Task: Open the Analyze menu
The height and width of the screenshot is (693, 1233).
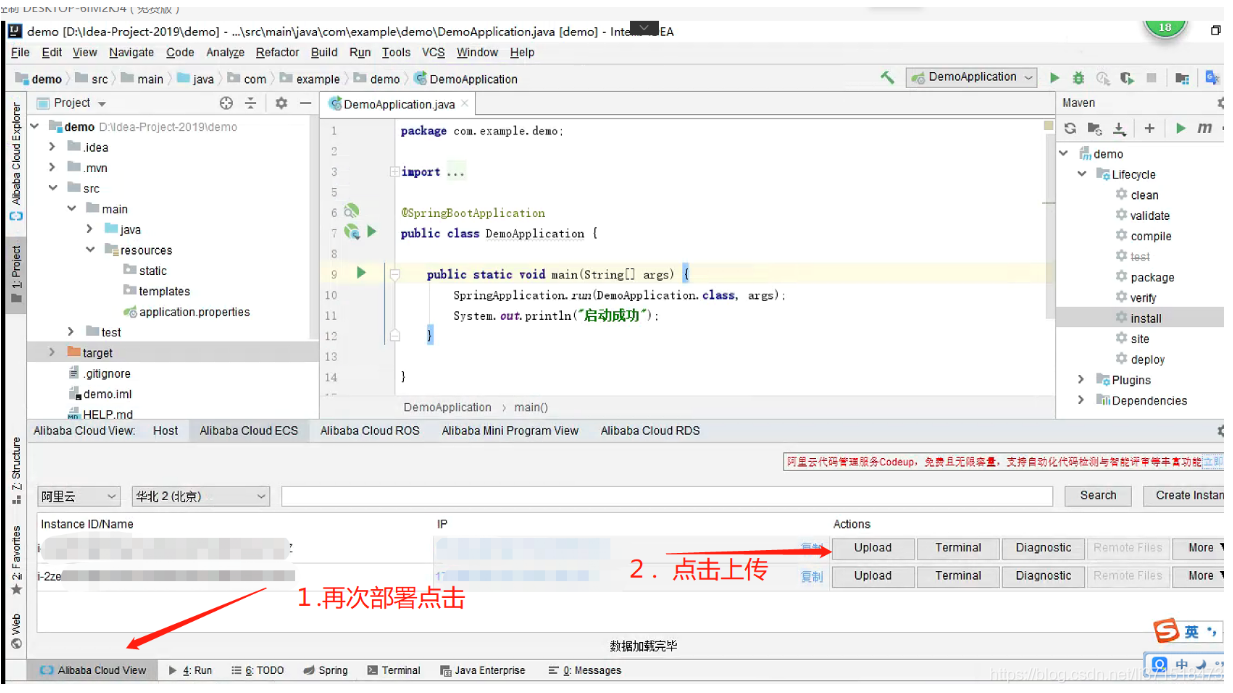Action: click(225, 52)
